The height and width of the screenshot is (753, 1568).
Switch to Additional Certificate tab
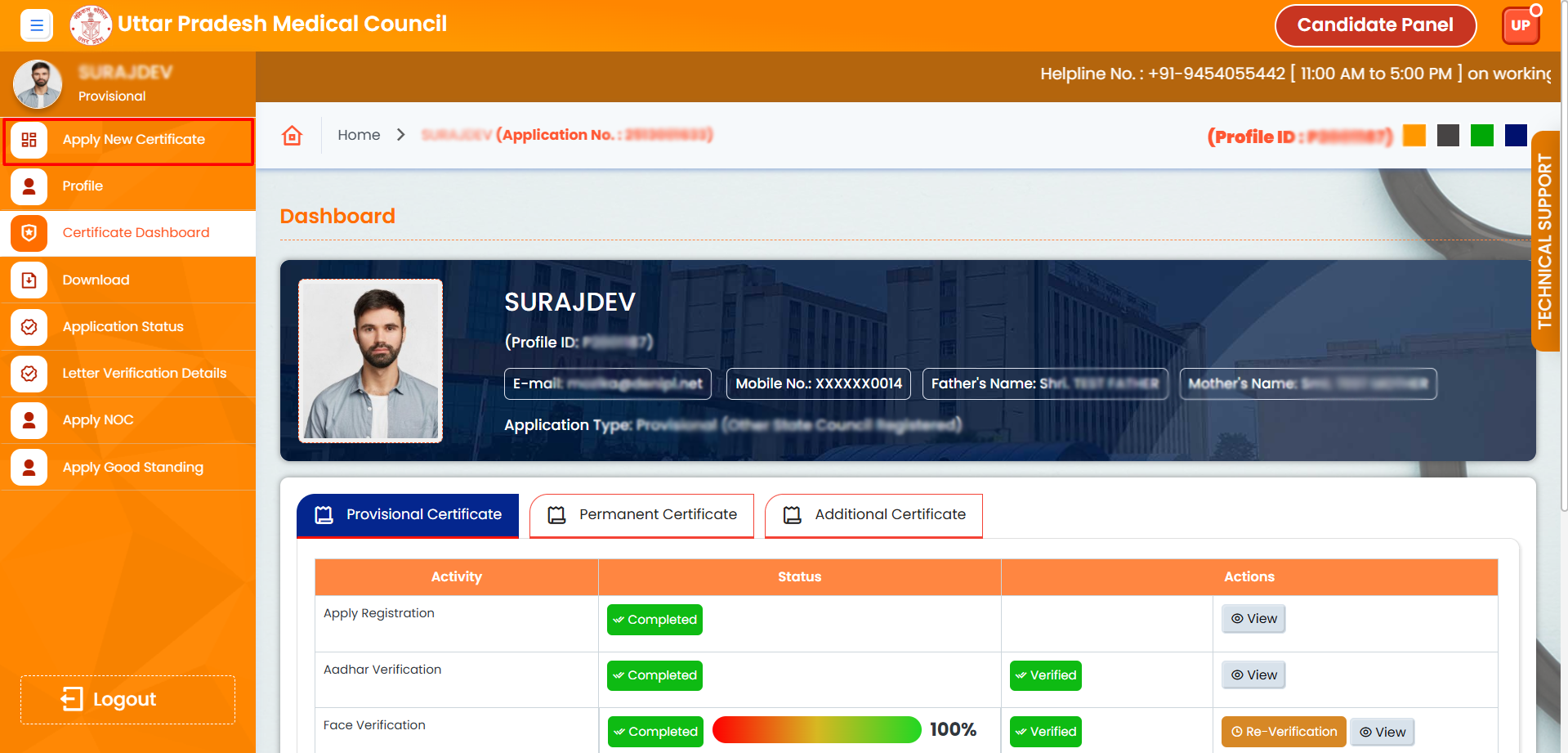[873, 515]
